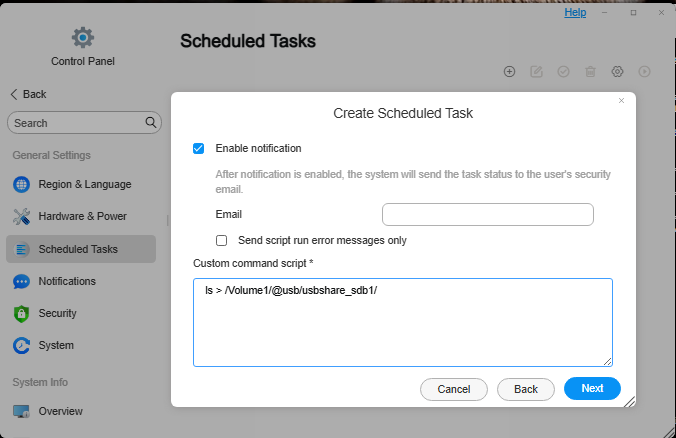Click the delete task trash icon
This screenshot has height=438, width=676.
[590, 72]
